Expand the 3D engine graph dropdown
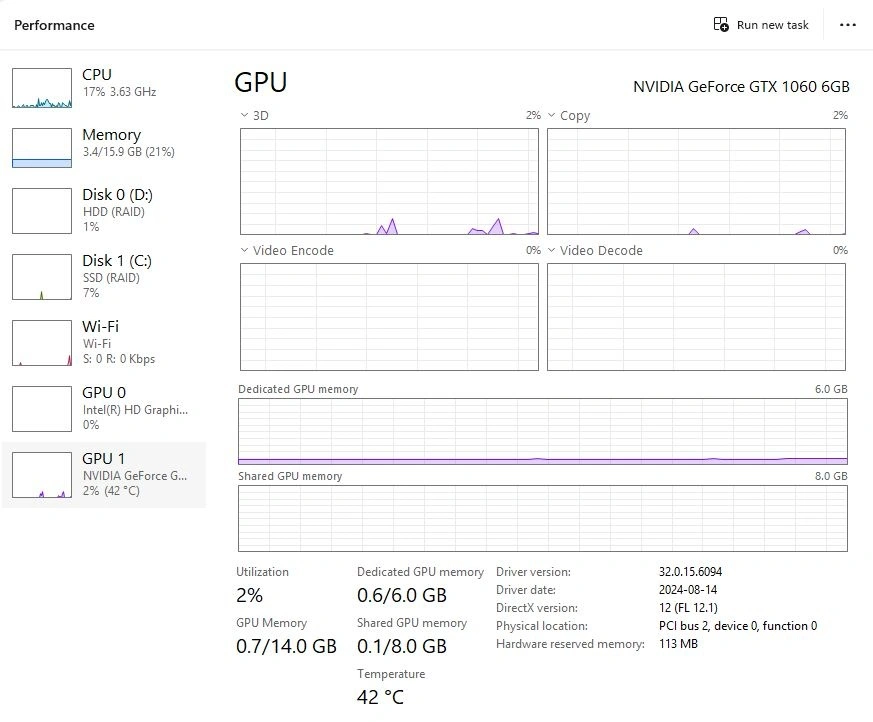This screenshot has height=722, width=873. coord(245,116)
